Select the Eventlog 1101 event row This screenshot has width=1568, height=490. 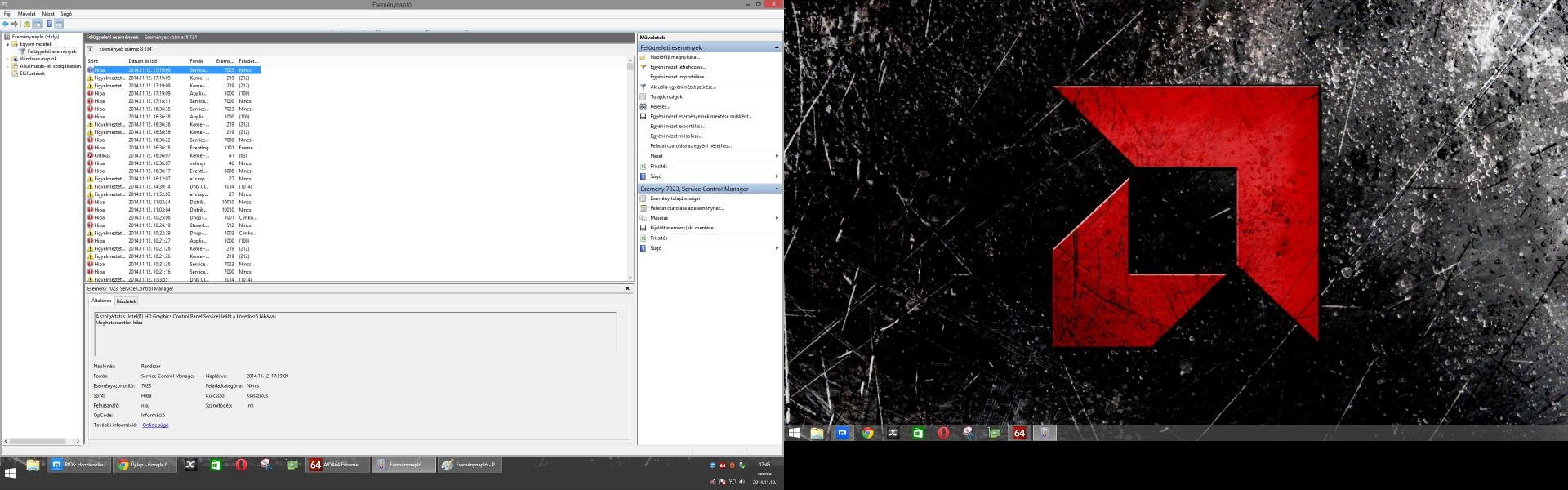[174, 148]
